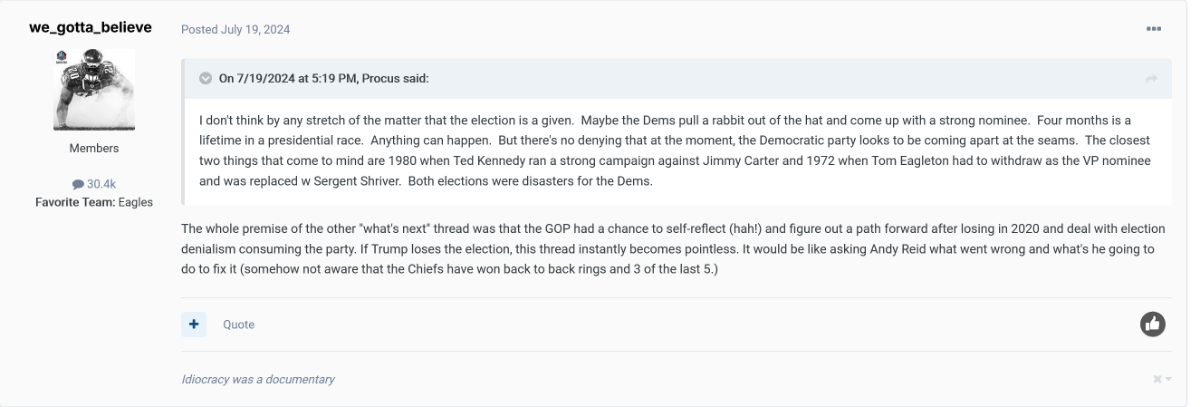The image size is (1200, 407).
Task: Click the Quote reply link
Action: pos(238,324)
